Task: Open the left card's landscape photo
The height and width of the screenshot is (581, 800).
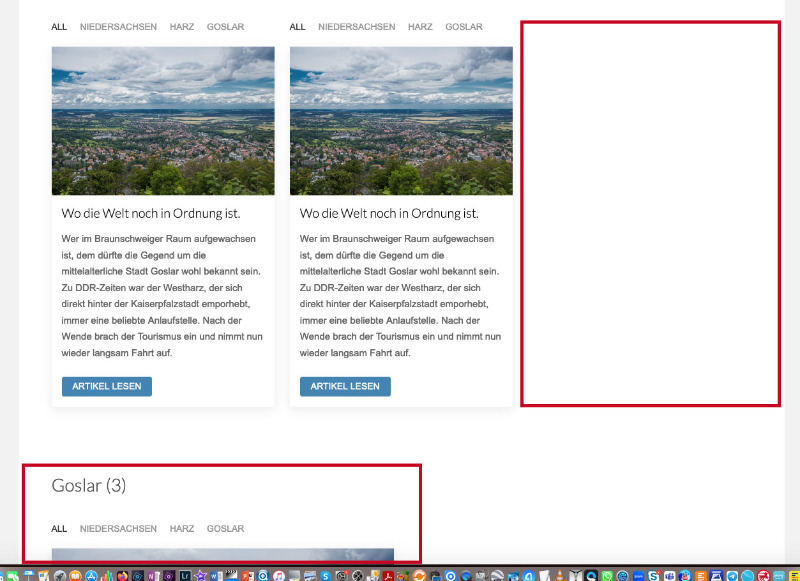Action: coord(163,121)
